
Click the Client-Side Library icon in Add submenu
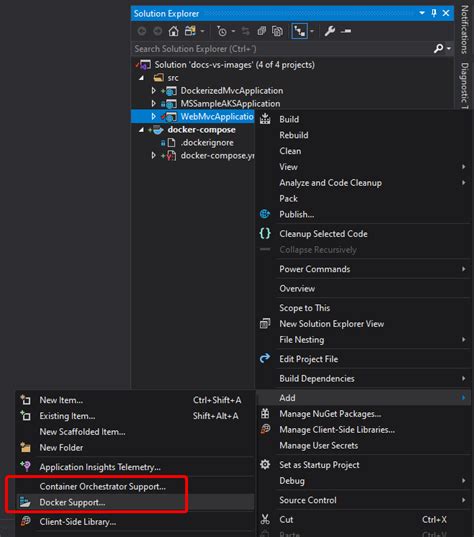tap(25, 522)
